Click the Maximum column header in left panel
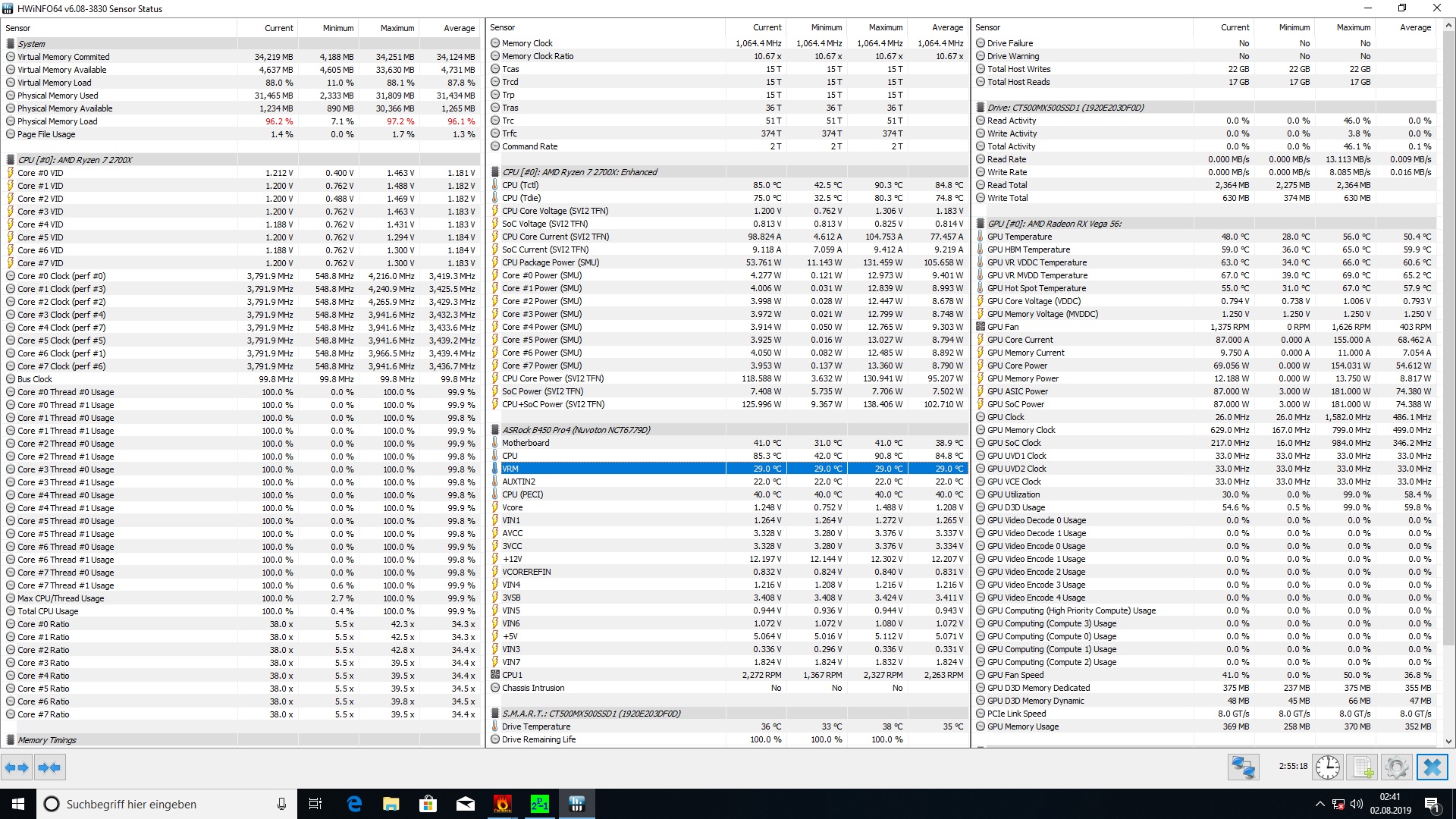 tap(397, 28)
